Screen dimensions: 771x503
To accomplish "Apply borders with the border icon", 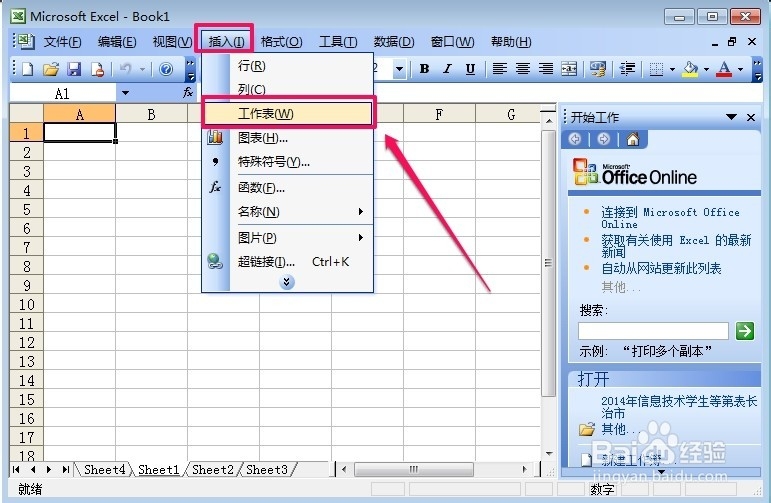I will 656,69.
